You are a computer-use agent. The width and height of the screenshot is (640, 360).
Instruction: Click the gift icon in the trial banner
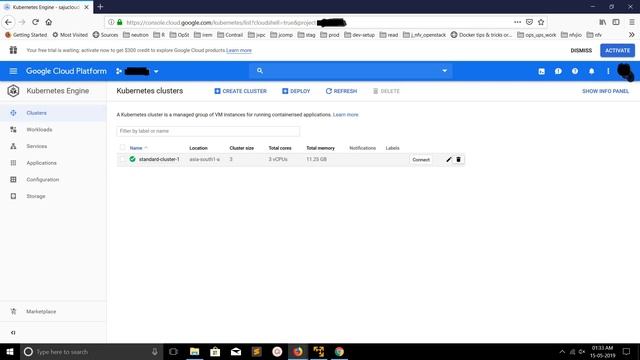pos(13,50)
